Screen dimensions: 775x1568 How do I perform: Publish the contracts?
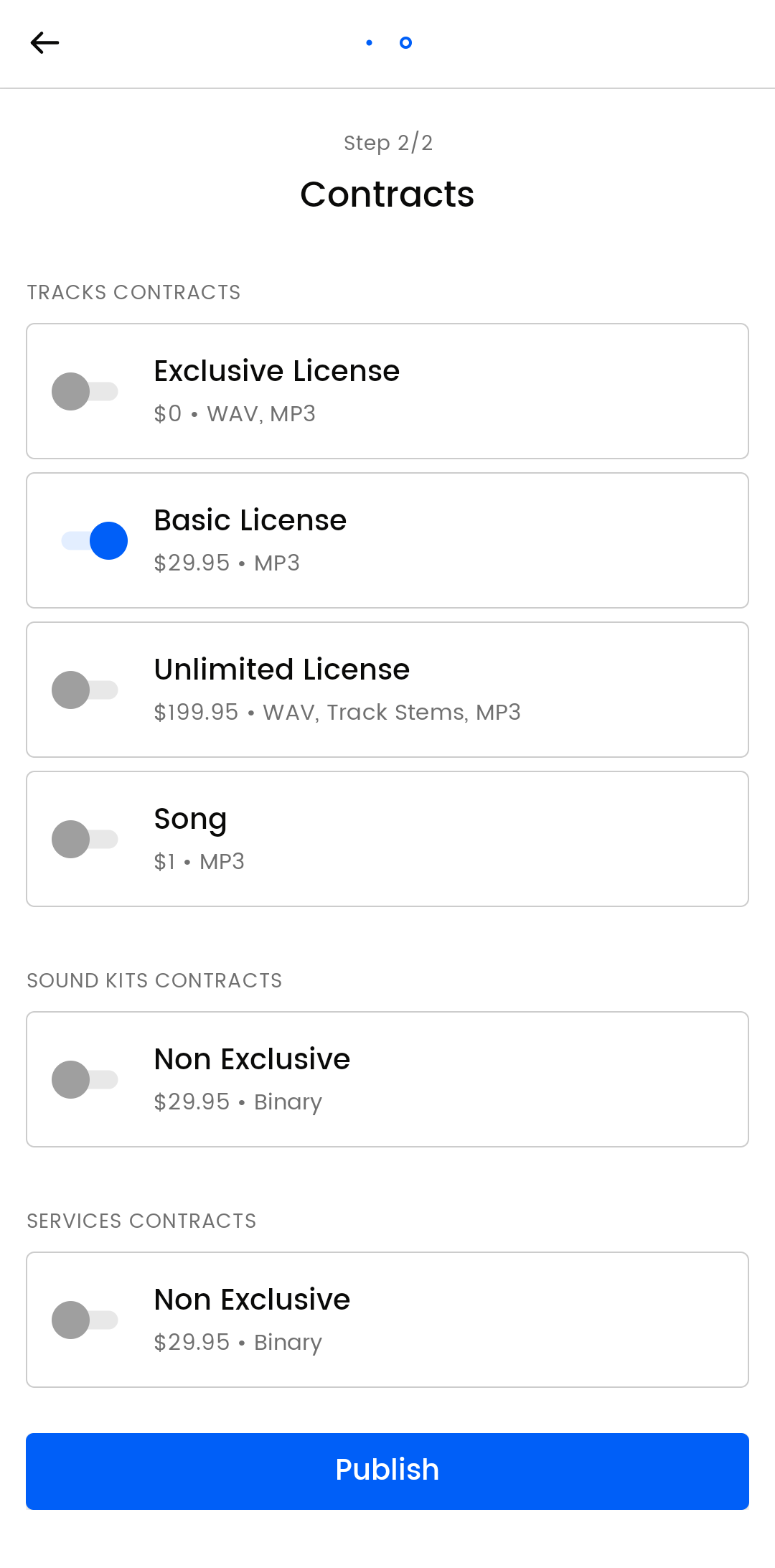click(387, 1470)
